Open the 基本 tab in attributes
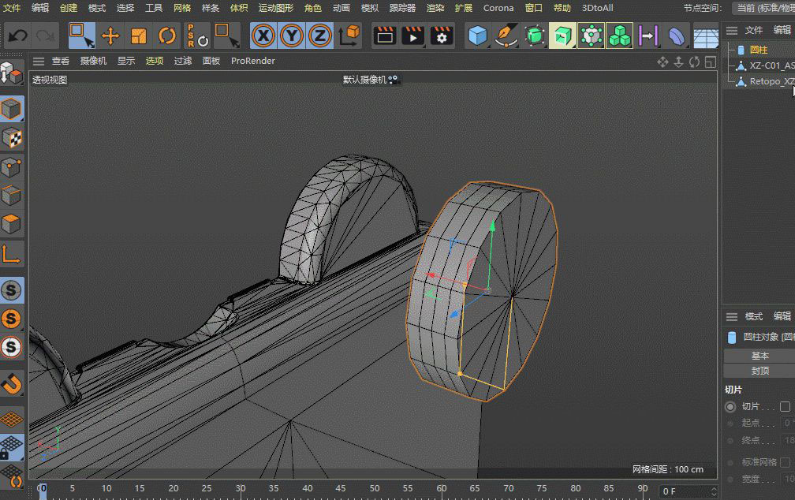This screenshot has width=795, height=500. point(760,355)
